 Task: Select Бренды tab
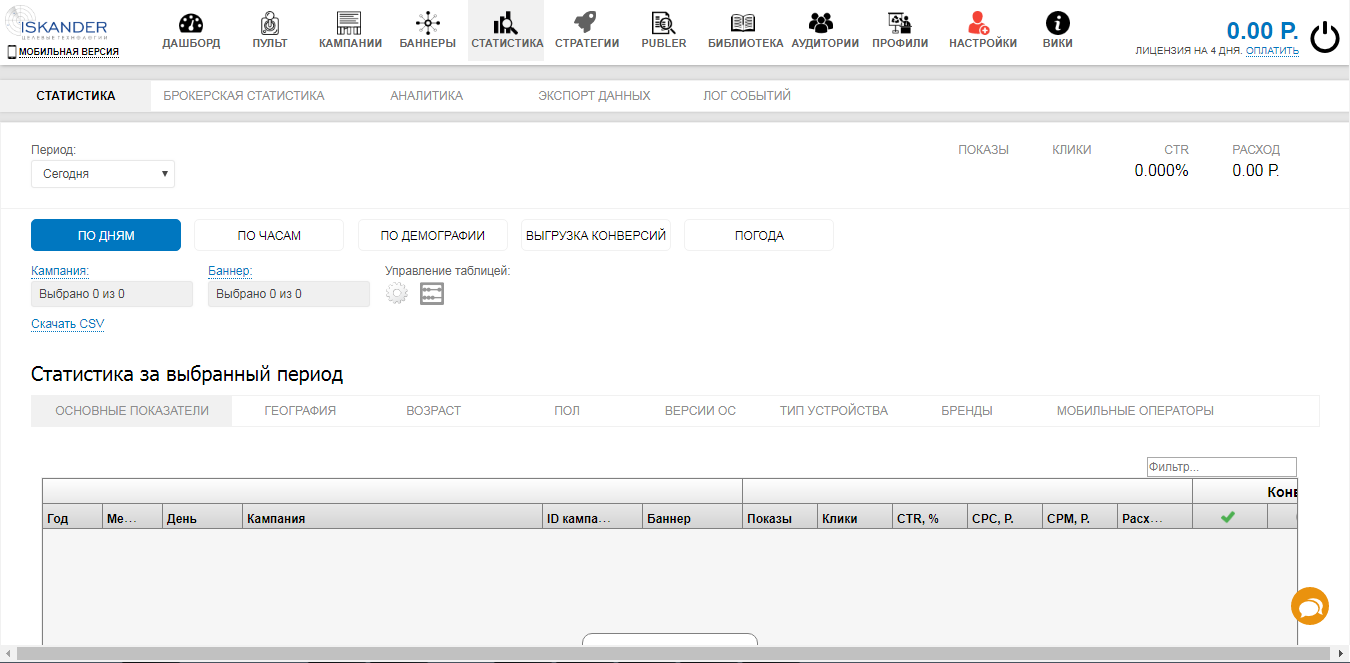click(x=967, y=411)
